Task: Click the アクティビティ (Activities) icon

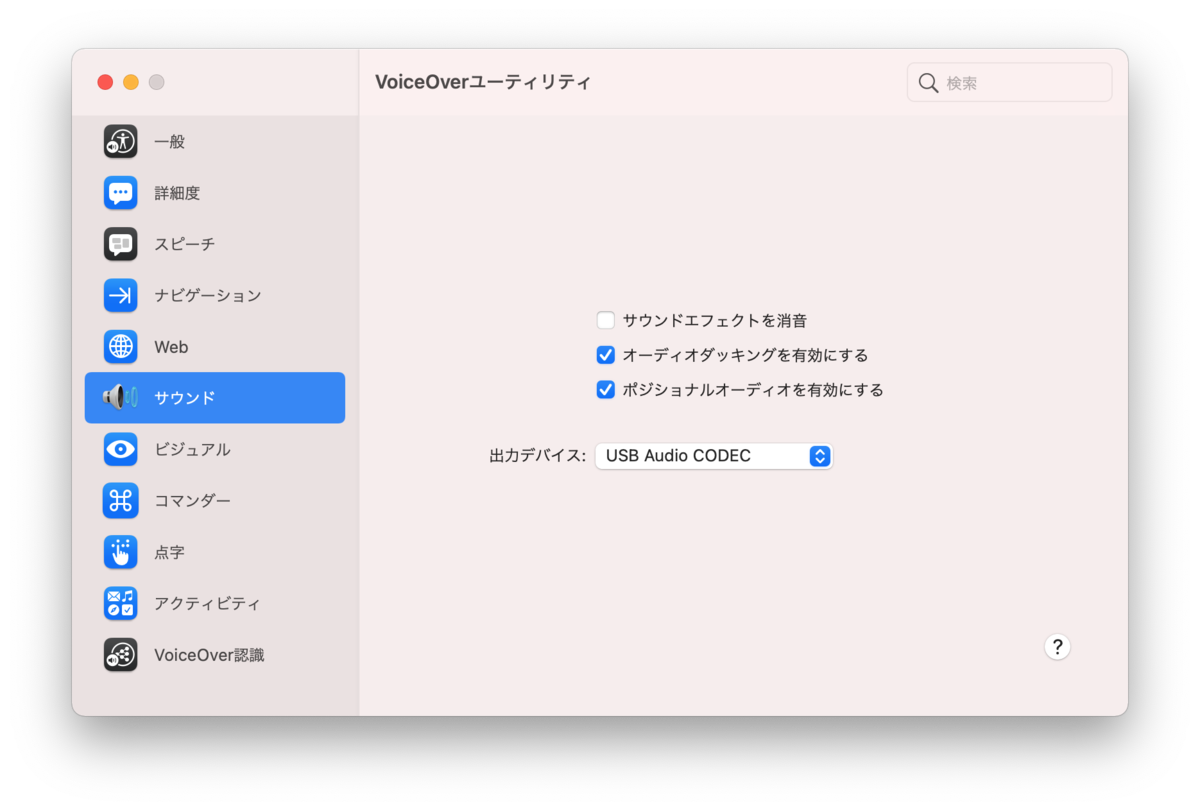Action: point(120,603)
